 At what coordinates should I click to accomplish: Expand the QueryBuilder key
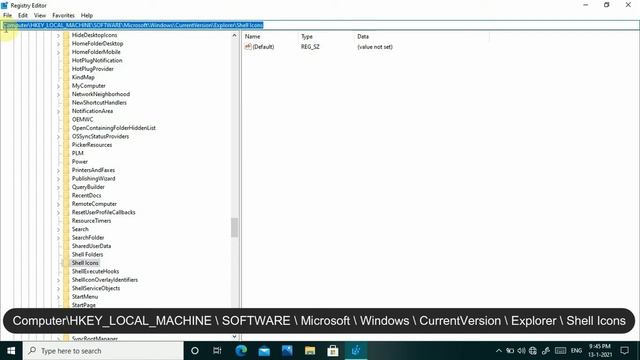[58, 187]
